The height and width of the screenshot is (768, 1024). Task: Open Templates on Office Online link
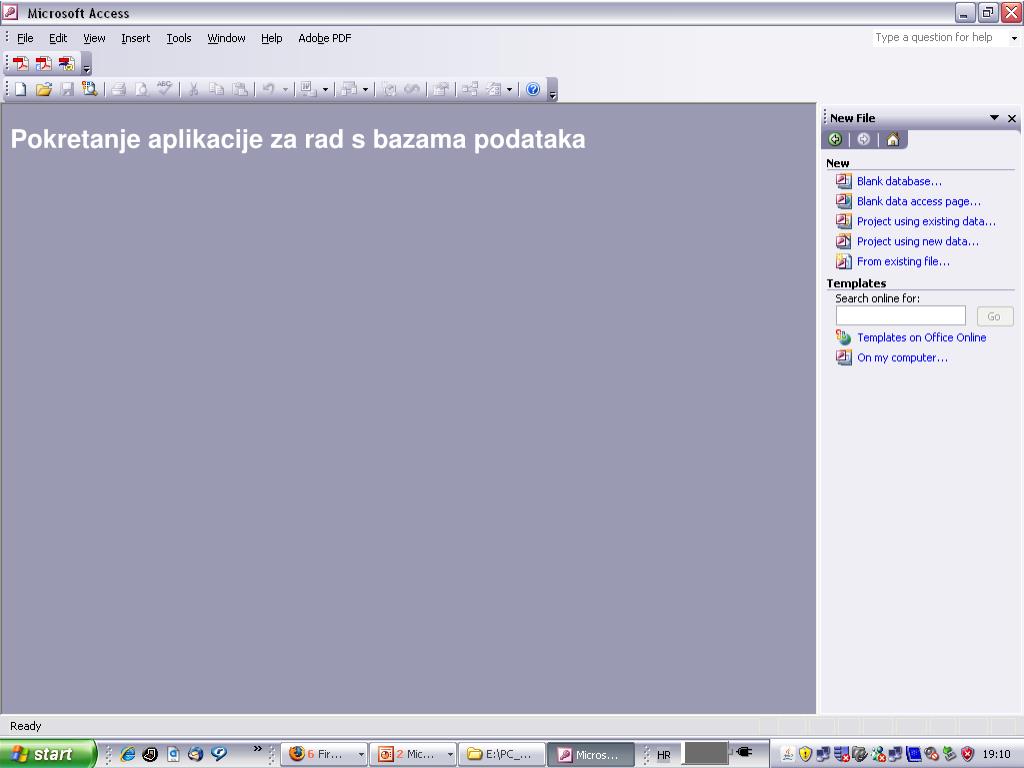click(x=921, y=338)
